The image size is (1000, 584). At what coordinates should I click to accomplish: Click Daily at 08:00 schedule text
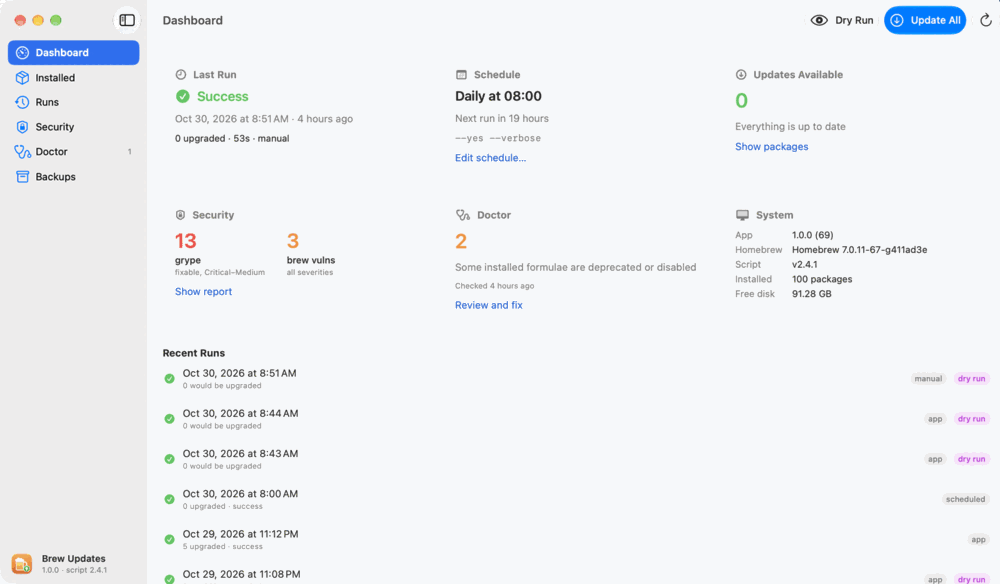pos(498,96)
